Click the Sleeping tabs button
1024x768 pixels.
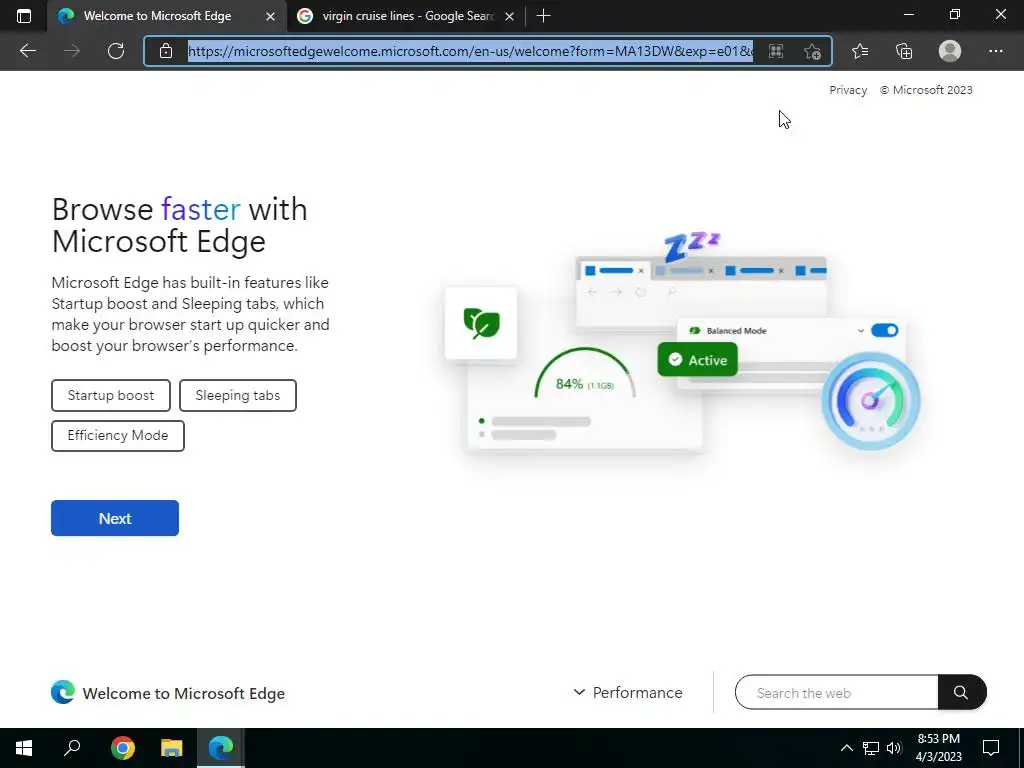coord(238,396)
